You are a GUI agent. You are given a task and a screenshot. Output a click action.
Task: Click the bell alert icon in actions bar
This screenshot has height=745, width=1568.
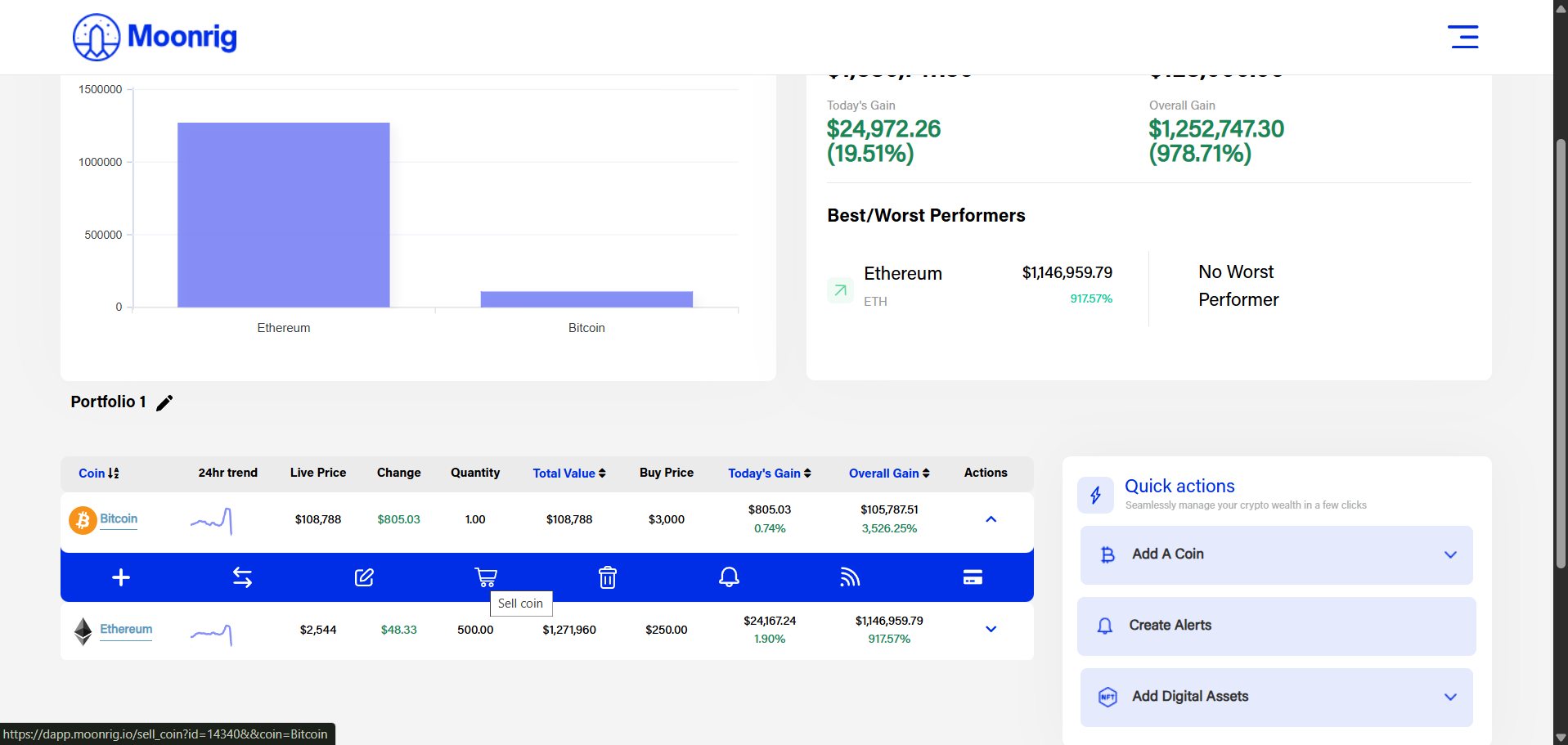click(729, 577)
